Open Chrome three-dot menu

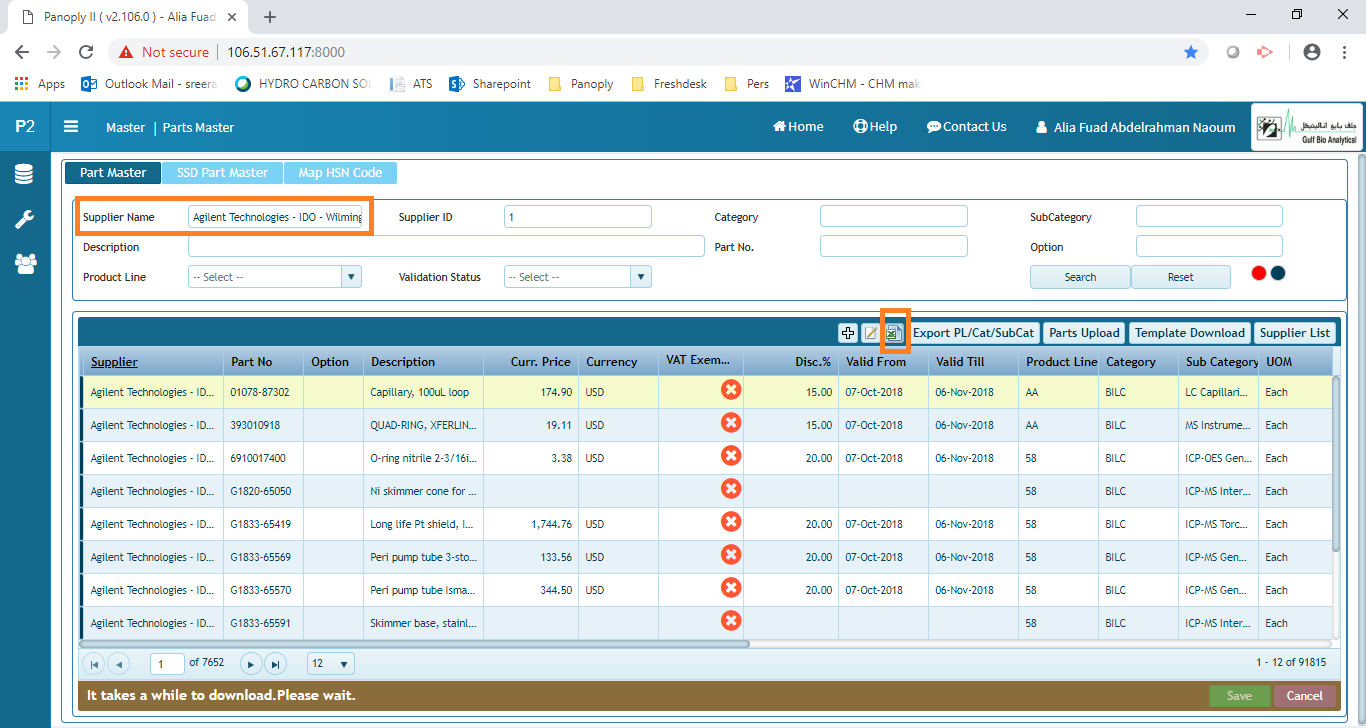pyautogui.click(x=1344, y=52)
